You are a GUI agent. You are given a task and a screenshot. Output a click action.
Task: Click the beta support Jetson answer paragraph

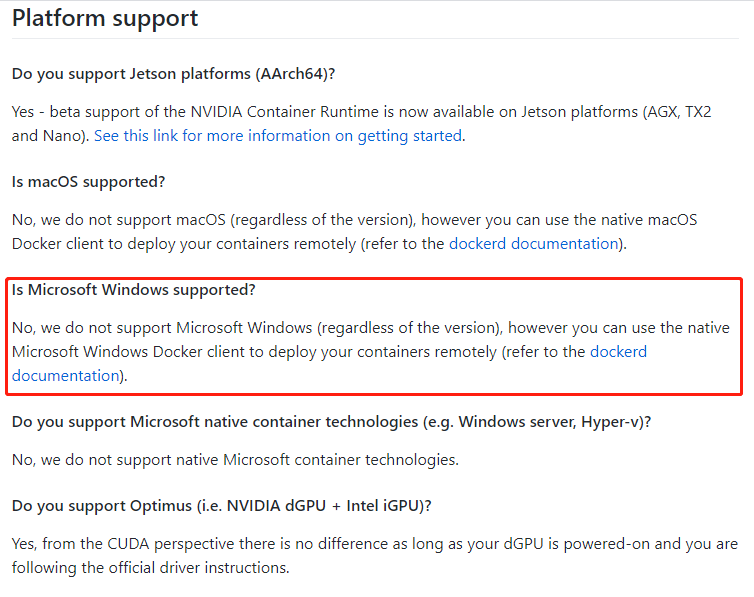[362, 124]
